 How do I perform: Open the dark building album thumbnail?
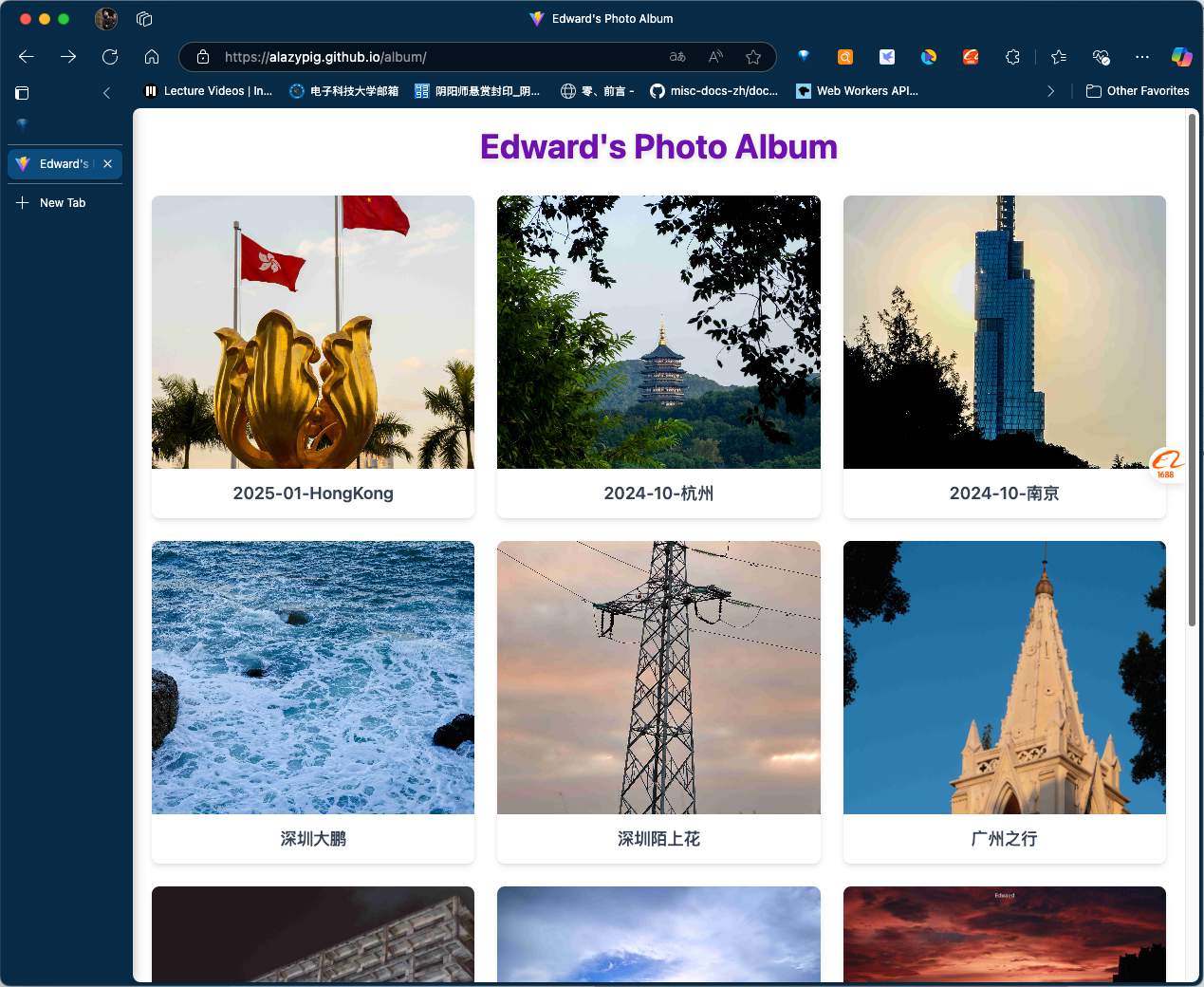click(313, 934)
